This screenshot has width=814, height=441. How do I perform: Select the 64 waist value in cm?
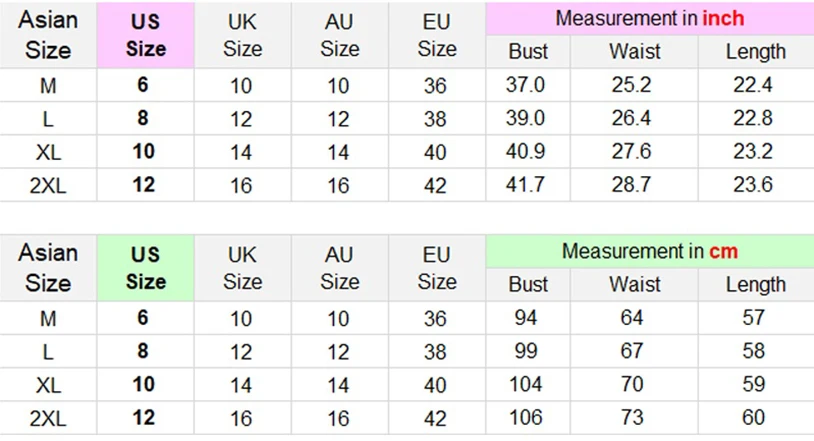click(631, 318)
